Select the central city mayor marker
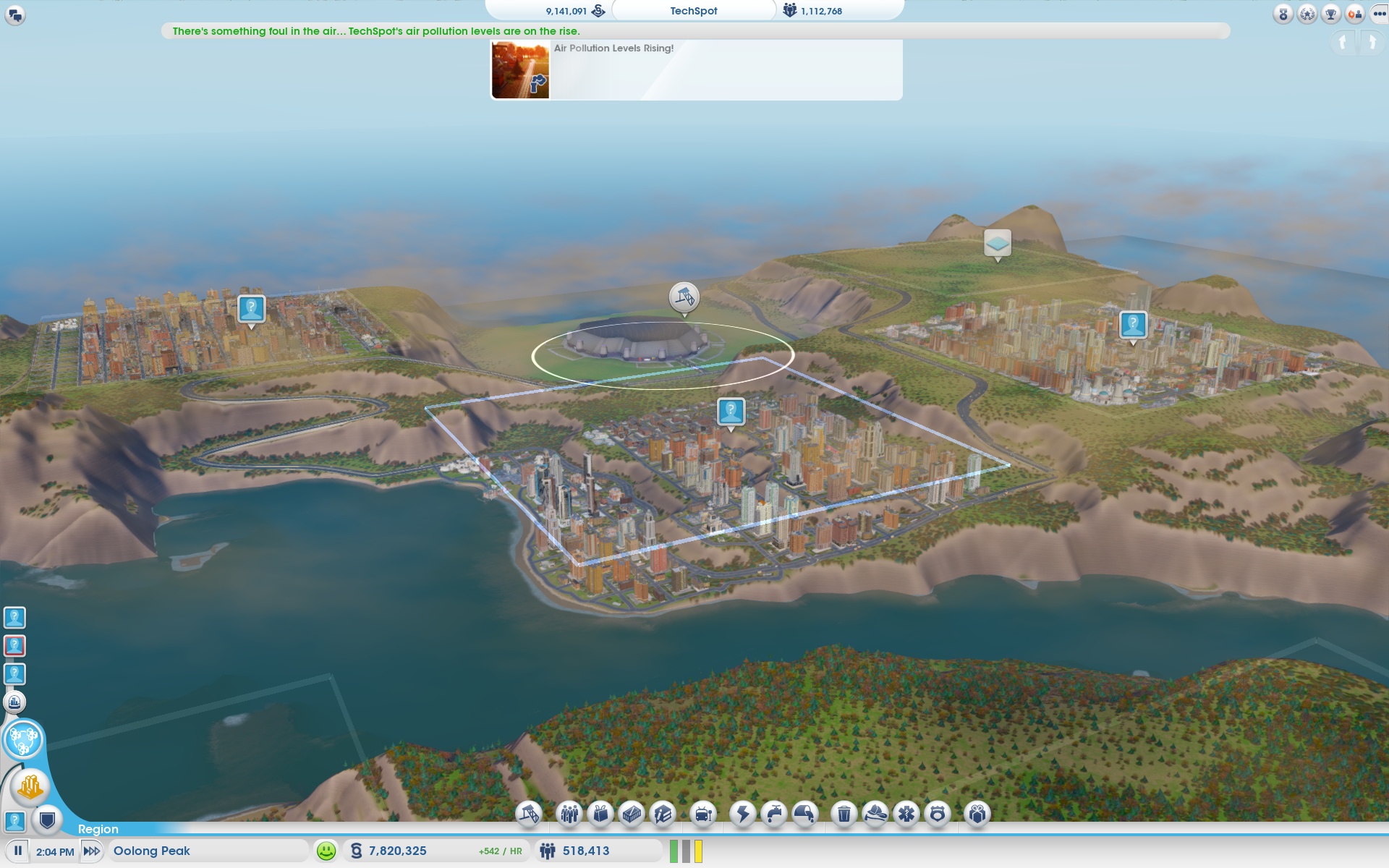Screen dimensions: 1389x868 pyautogui.click(x=731, y=414)
